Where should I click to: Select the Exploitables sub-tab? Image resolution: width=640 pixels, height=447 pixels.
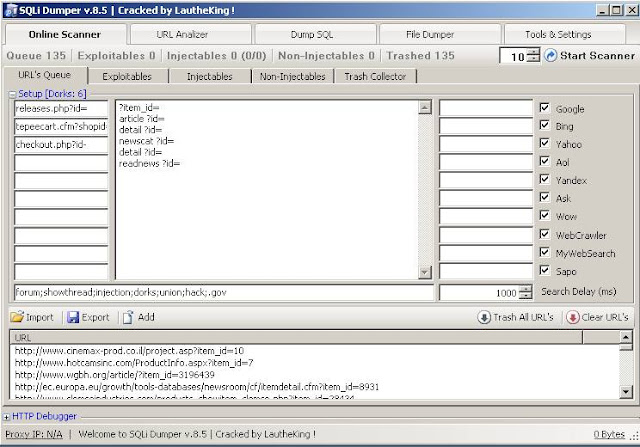pyautogui.click(x=127, y=76)
